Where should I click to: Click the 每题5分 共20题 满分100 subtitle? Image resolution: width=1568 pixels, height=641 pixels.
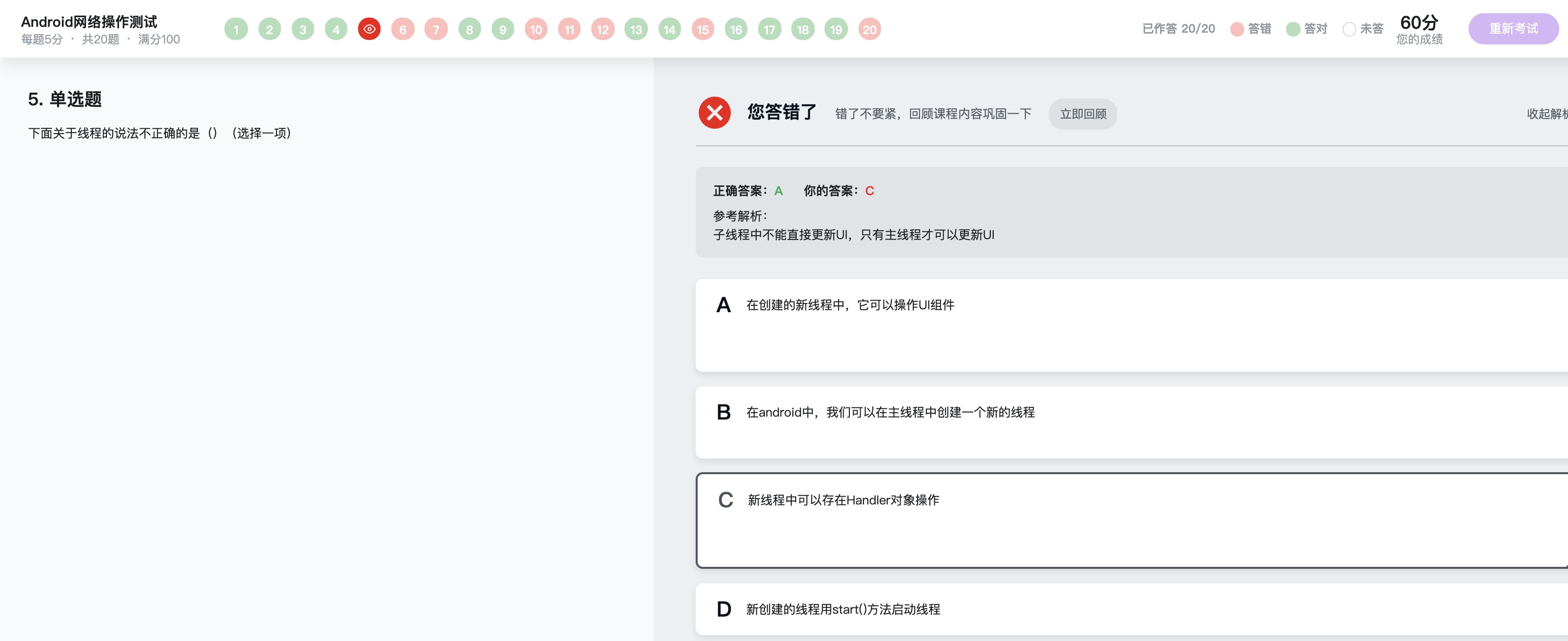(x=101, y=40)
